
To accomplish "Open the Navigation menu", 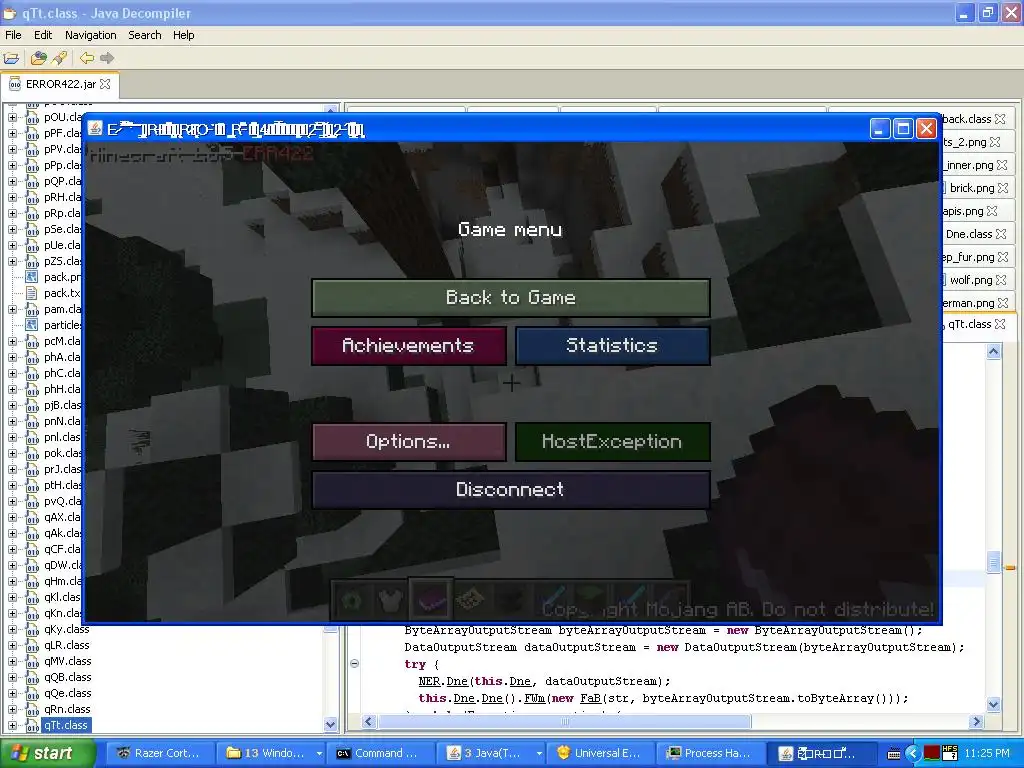I will pyautogui.click(x=91, y=35).
